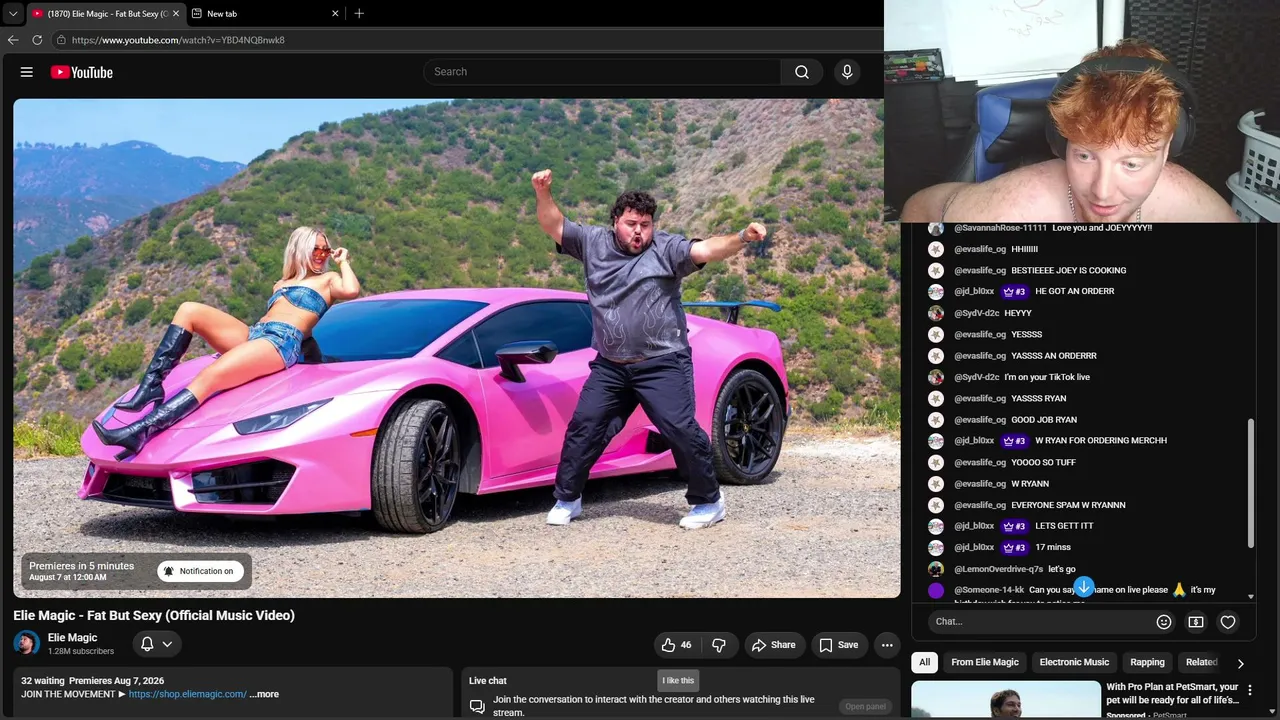Jump to latest chat messages arrow

tap(1084, 587)
